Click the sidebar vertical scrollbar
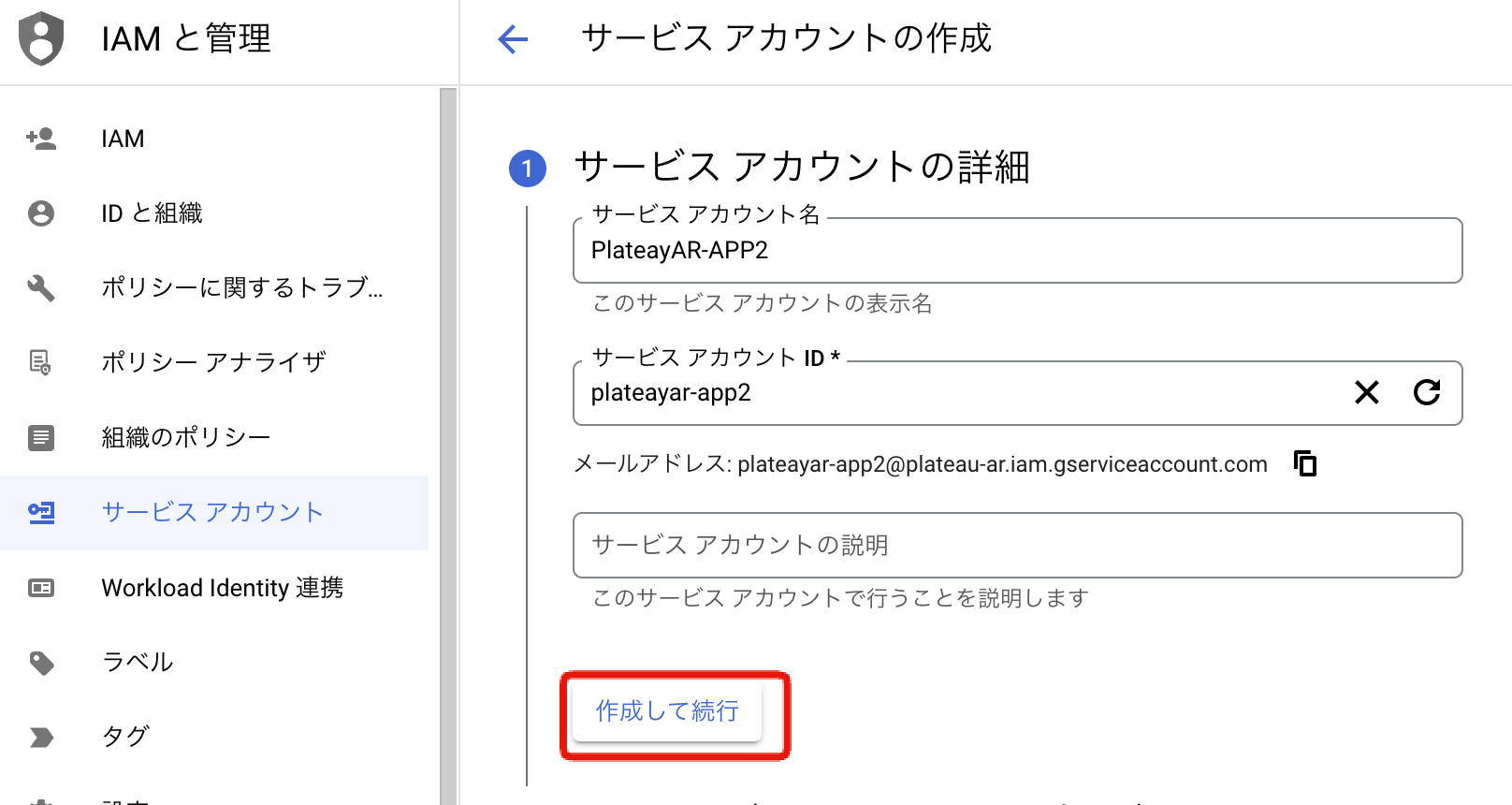This screenshot has height=805, width=1512. tap(448, 440)
